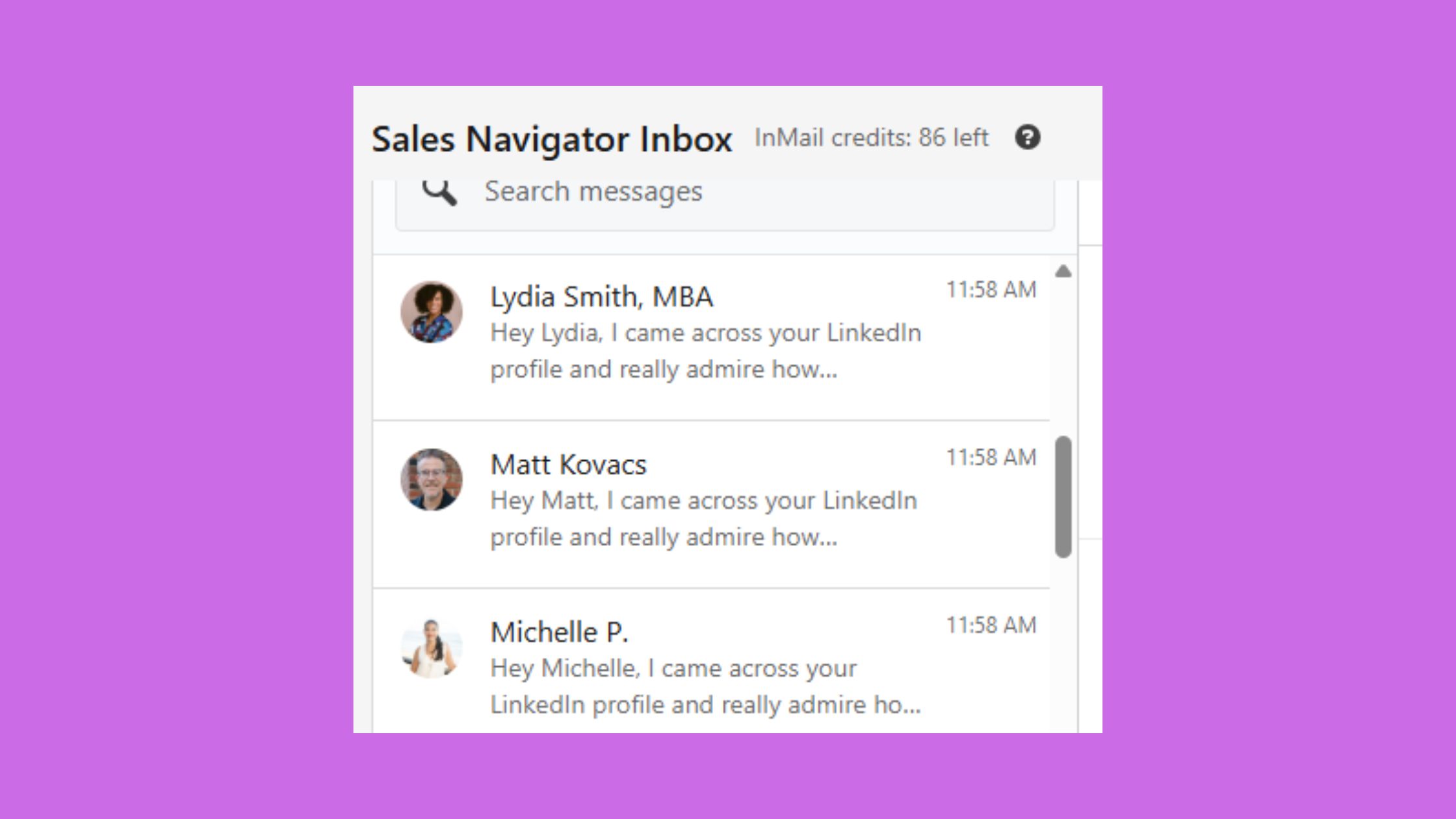1456x819 pixels.
Task: Select Lydia Smith's message preview text
Action: click(x=705, y=351)
